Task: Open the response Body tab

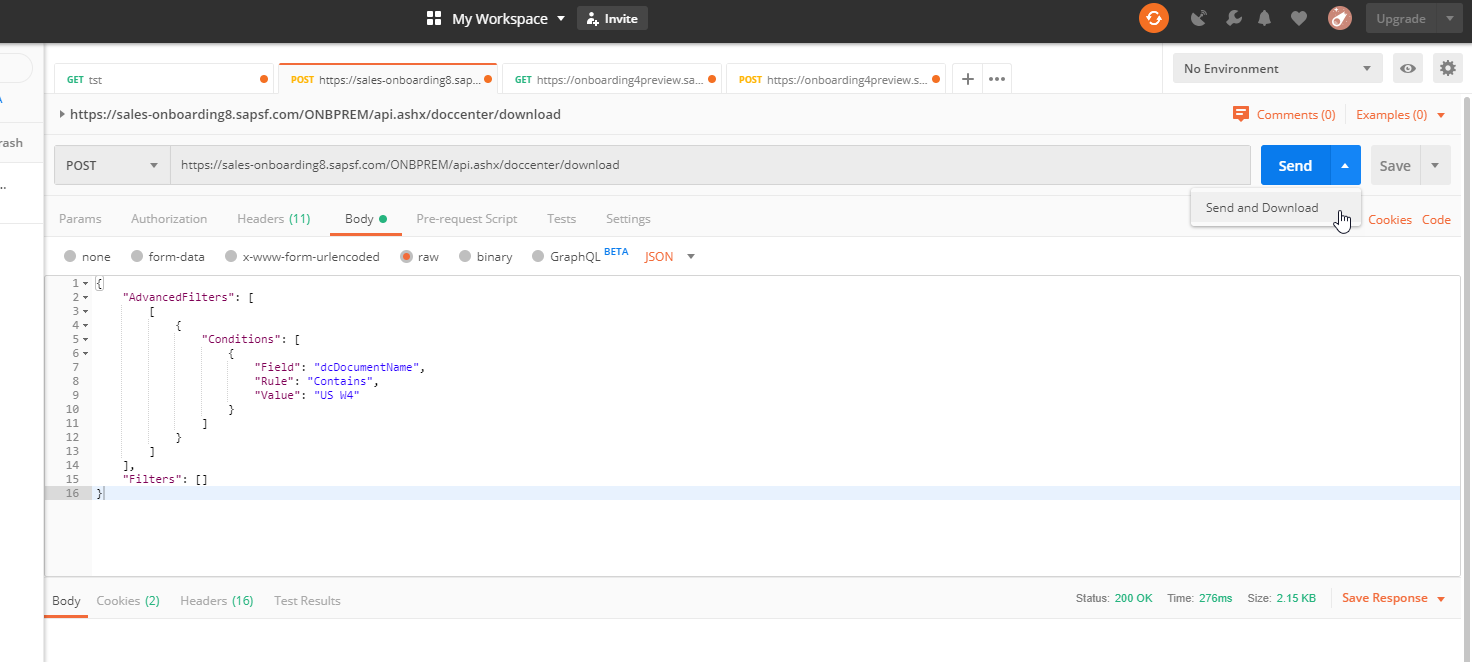Action: tap(66, 600)
